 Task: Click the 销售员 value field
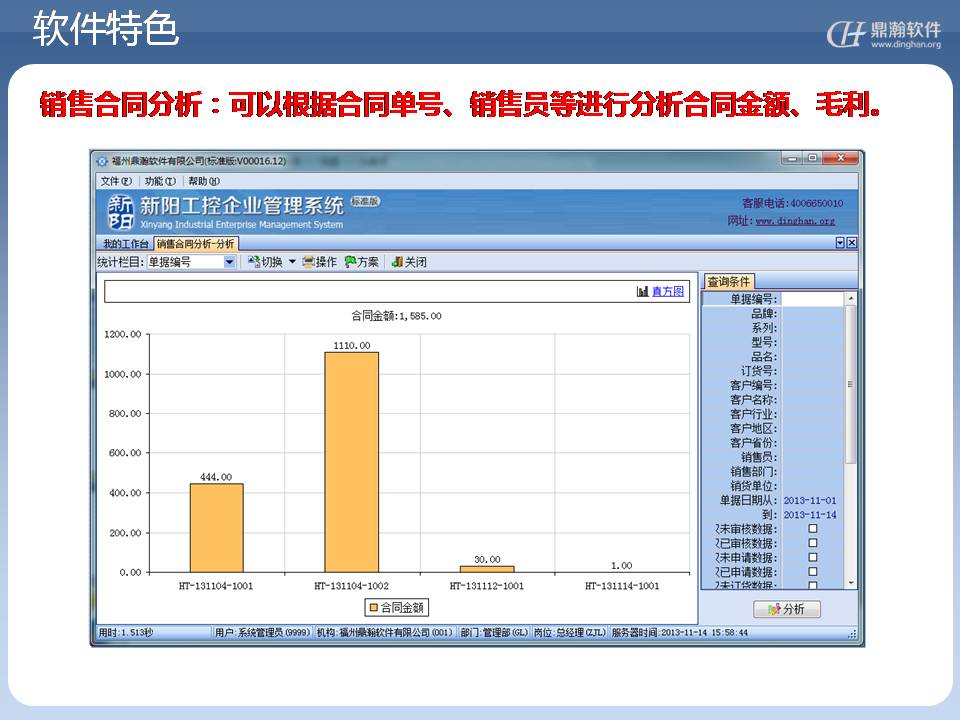coord(812,457)
